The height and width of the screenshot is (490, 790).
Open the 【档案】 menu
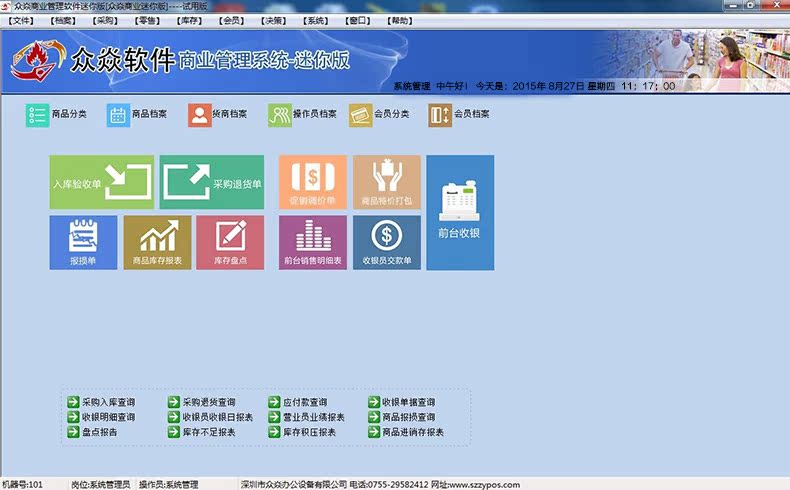(x=63, y=21)
